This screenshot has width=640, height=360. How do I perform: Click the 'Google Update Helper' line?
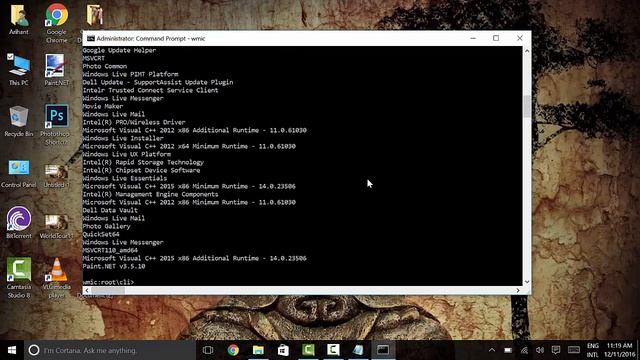click(119, 50)
